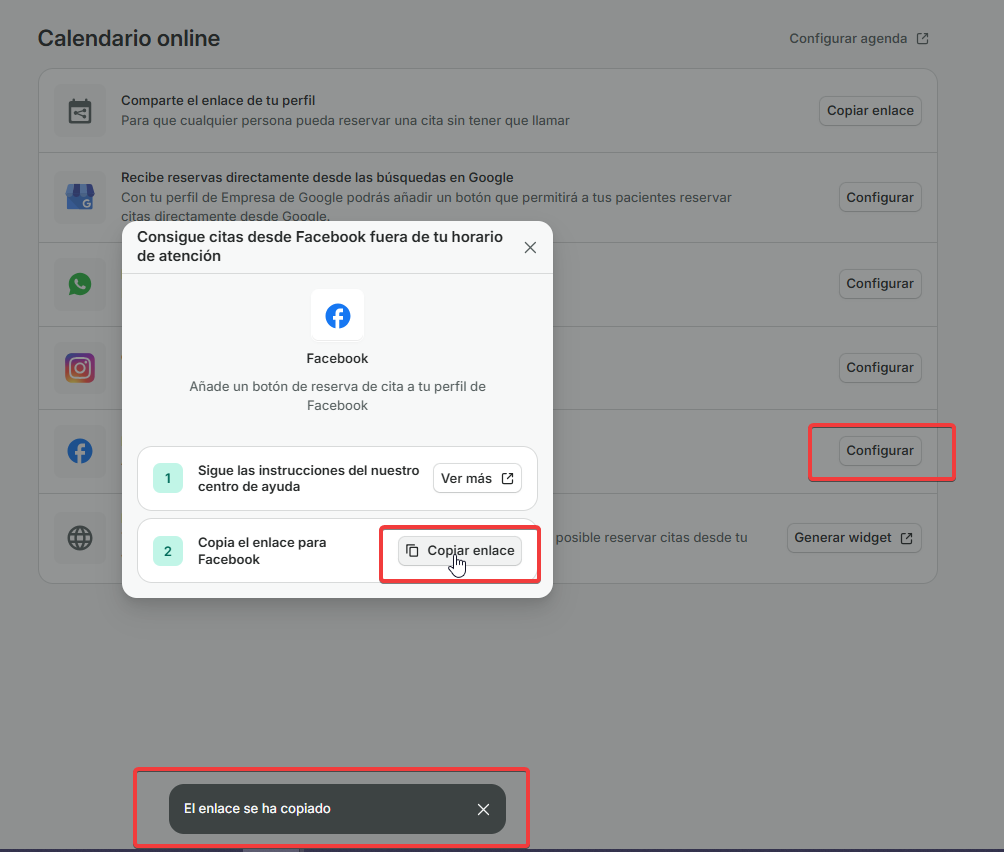This screenshot has height=852, width=1004.
Task: Click the Google My Business icon
Action: click(80, 196)
